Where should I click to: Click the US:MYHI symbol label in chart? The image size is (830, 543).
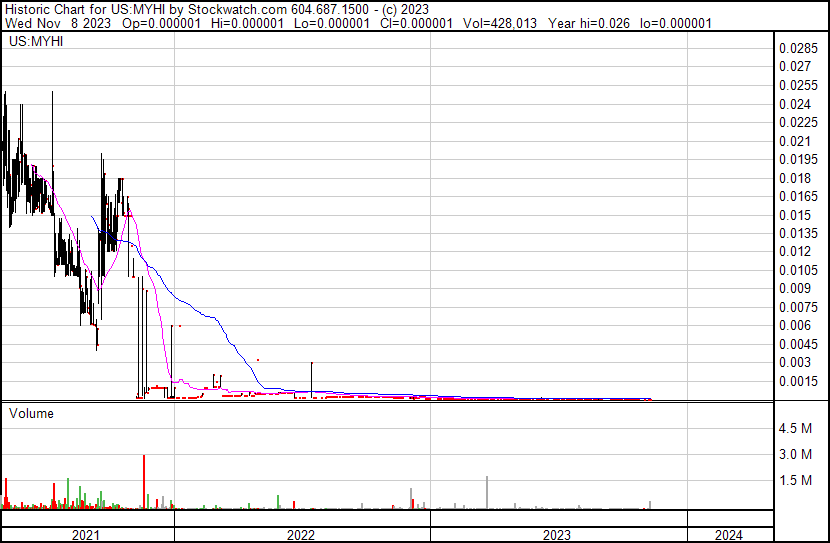[x=36, y=41]
